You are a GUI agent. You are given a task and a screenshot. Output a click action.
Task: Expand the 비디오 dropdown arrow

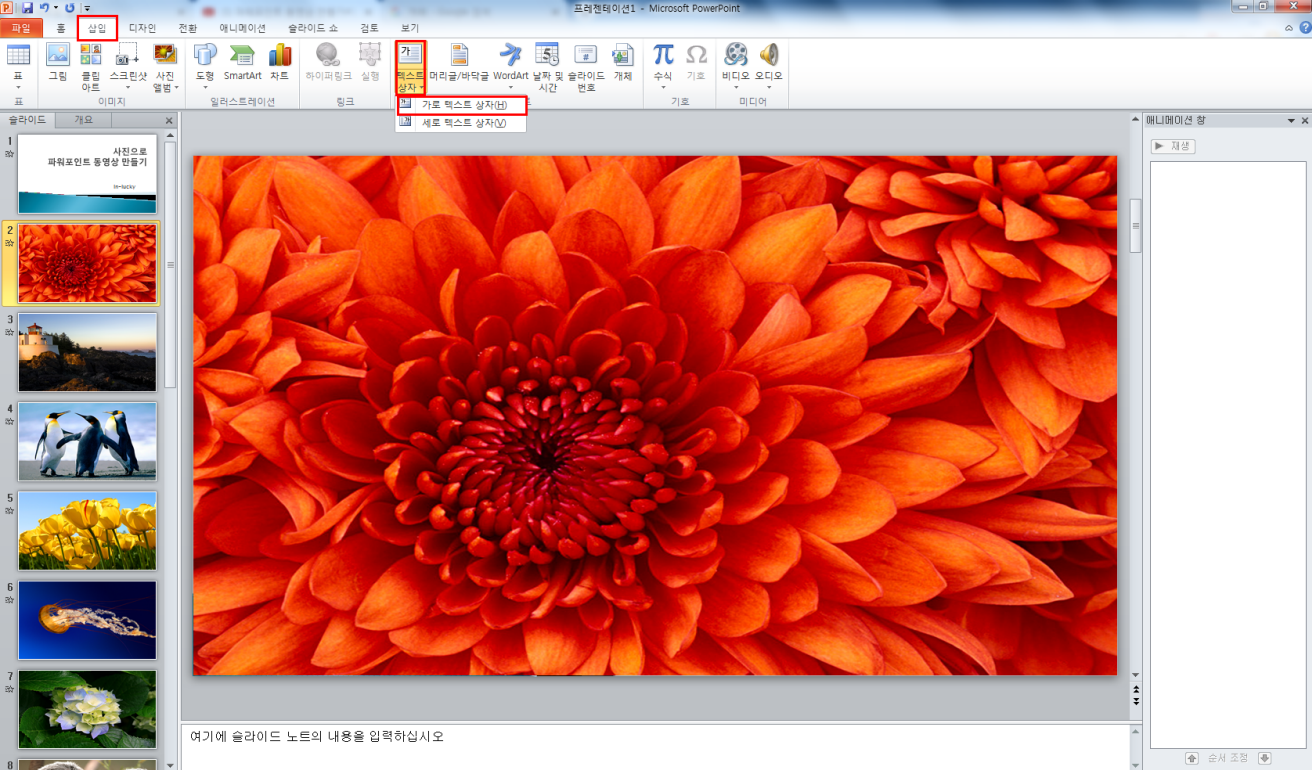(736, 88)
